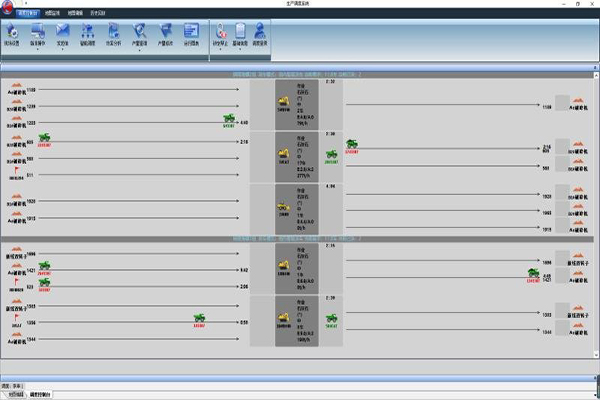Click the clipboard icon in the ribbon
Viewport: 600px width, 400px height.
click(x=240, y=31)
